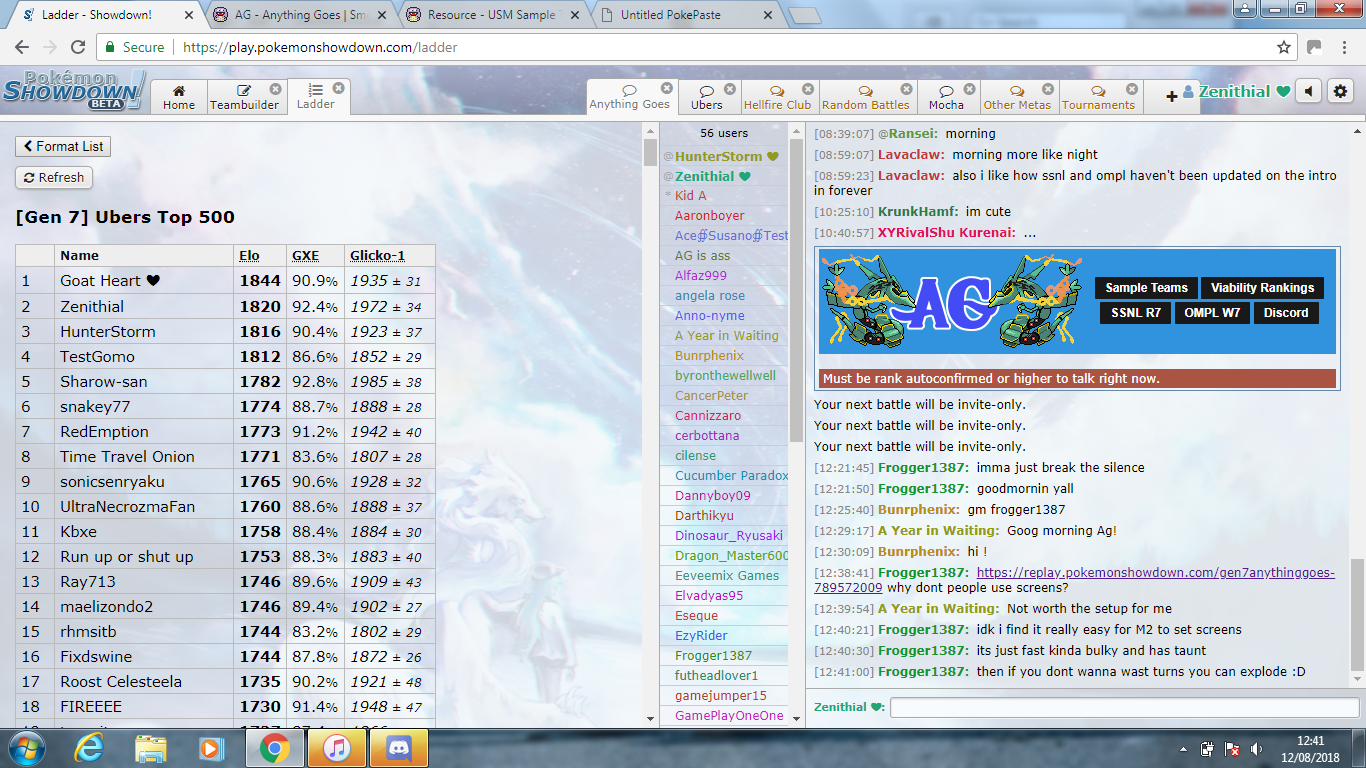Open the options gear icon
This screenshot has width=1366, height=768.
[x=1340, y=91]
